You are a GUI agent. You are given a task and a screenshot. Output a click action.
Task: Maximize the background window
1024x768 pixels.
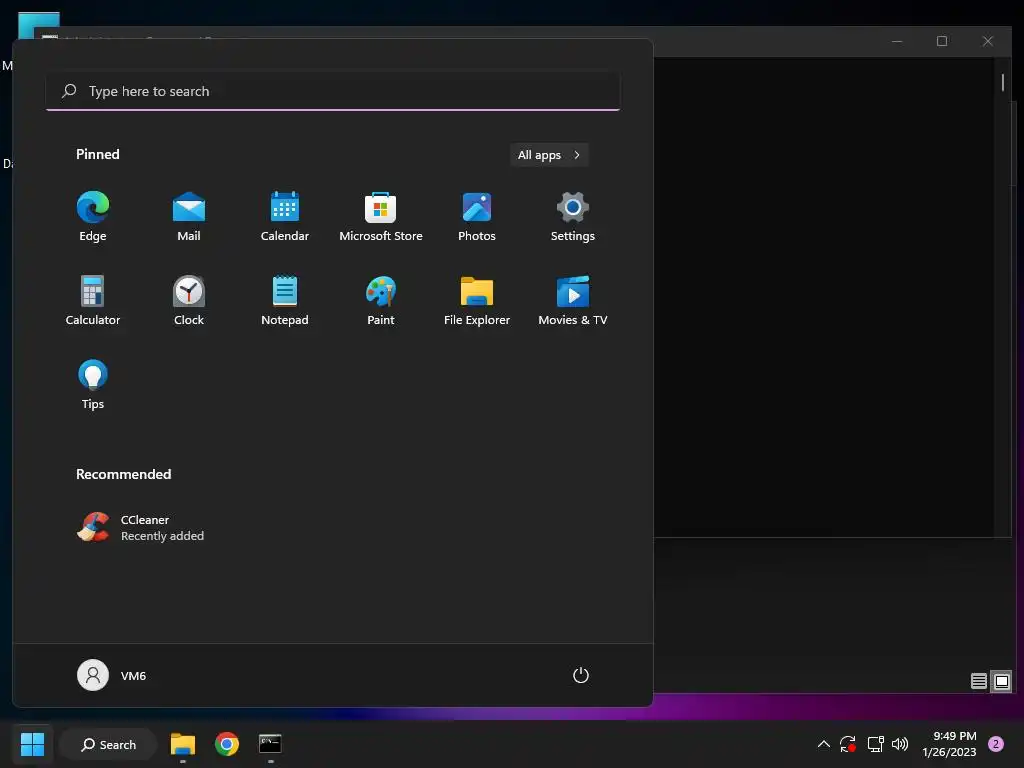[x=942, y=41]
